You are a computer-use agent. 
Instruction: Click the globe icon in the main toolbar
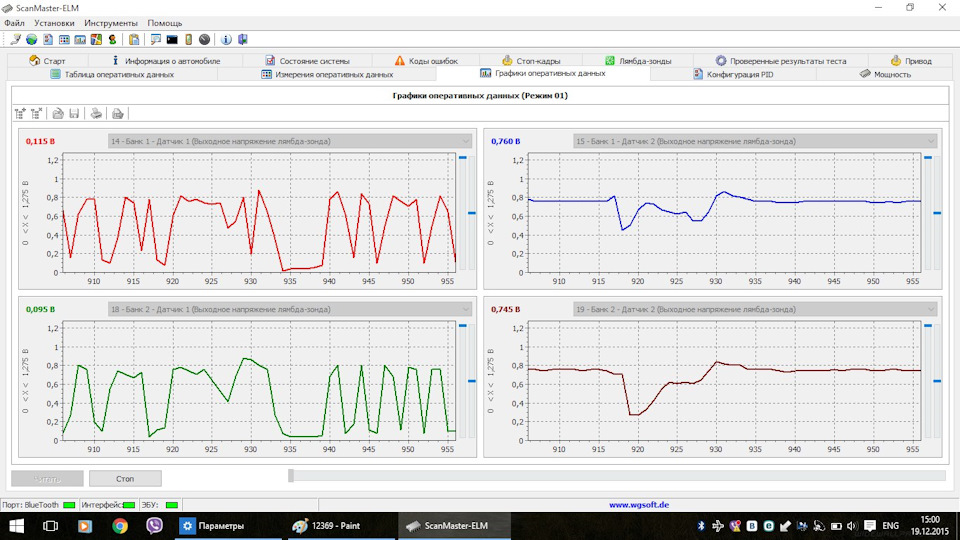pos(31,40)
